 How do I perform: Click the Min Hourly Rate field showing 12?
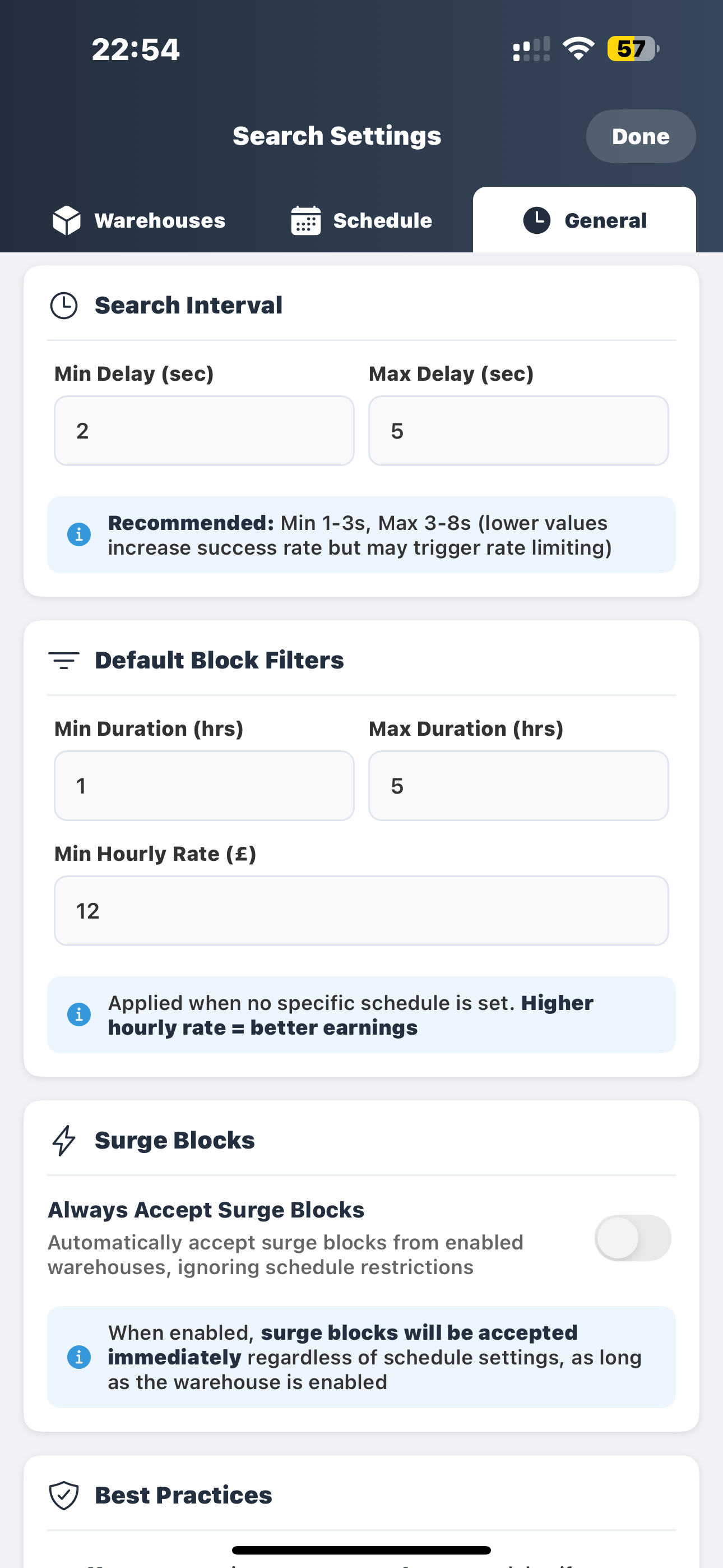361,911
